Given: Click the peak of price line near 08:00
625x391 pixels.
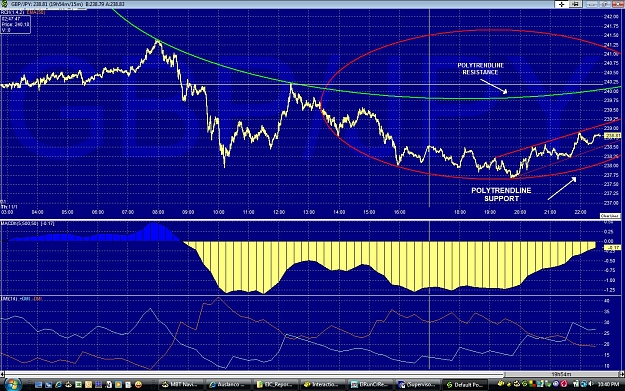Looking at the screenshot, I should click(158, 41).
